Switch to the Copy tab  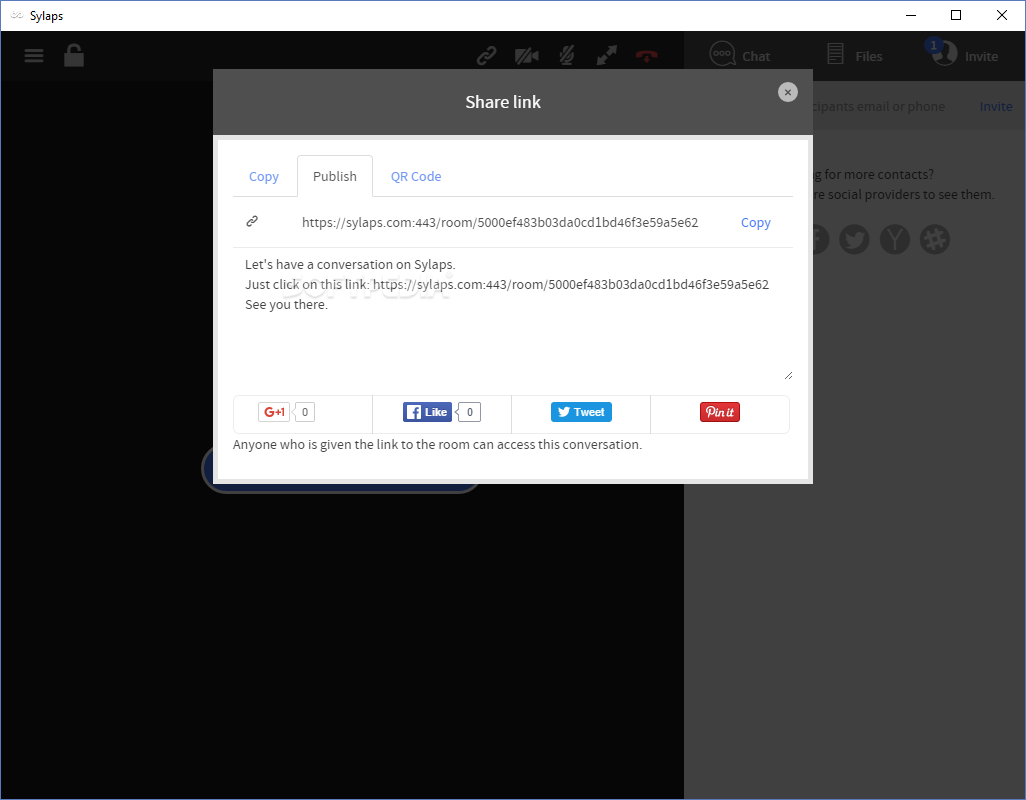[264, 177]
